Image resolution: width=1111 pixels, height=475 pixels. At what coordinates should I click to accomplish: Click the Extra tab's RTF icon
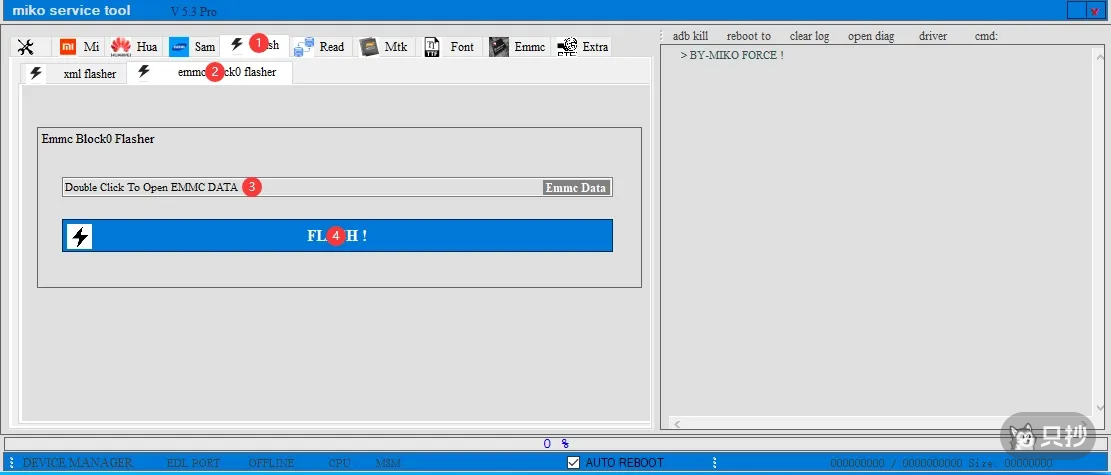567,47
